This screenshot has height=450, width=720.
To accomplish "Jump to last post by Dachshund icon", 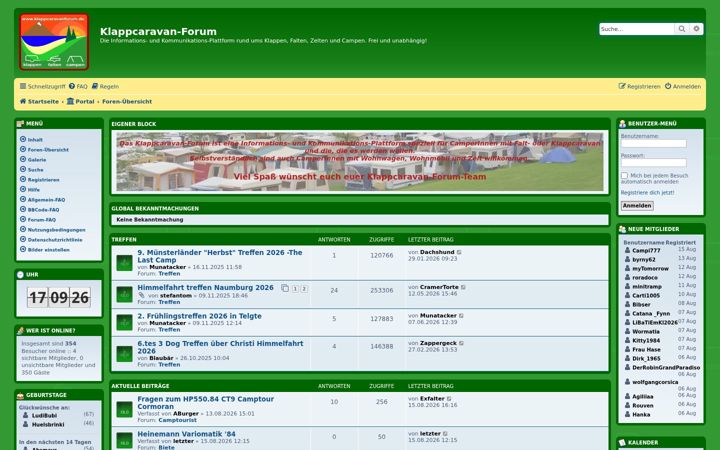I will (459, 252).
